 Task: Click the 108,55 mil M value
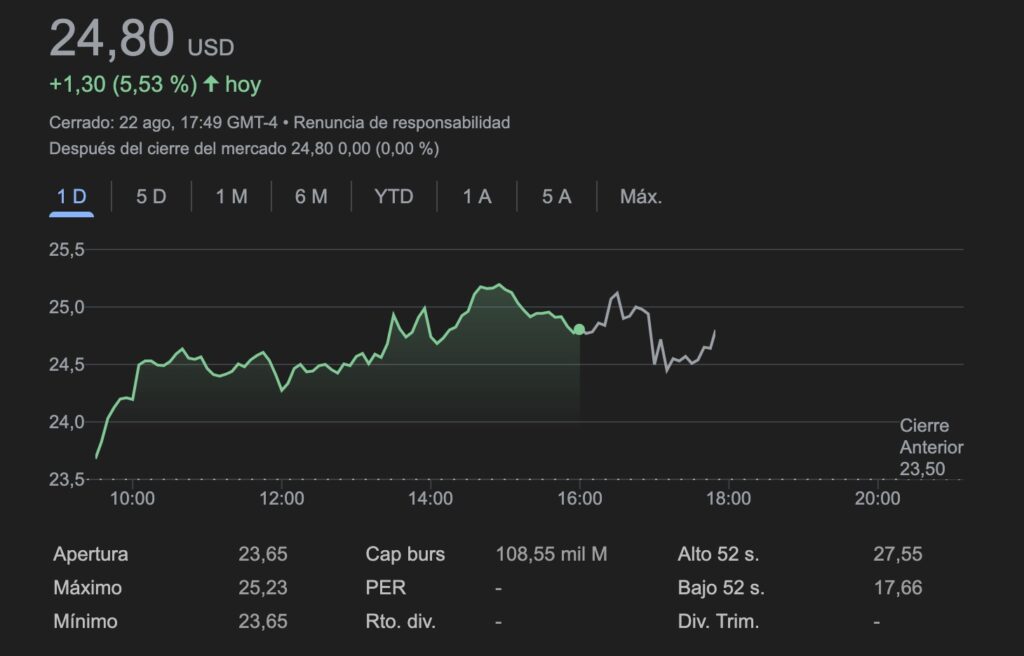coord(551,554)
